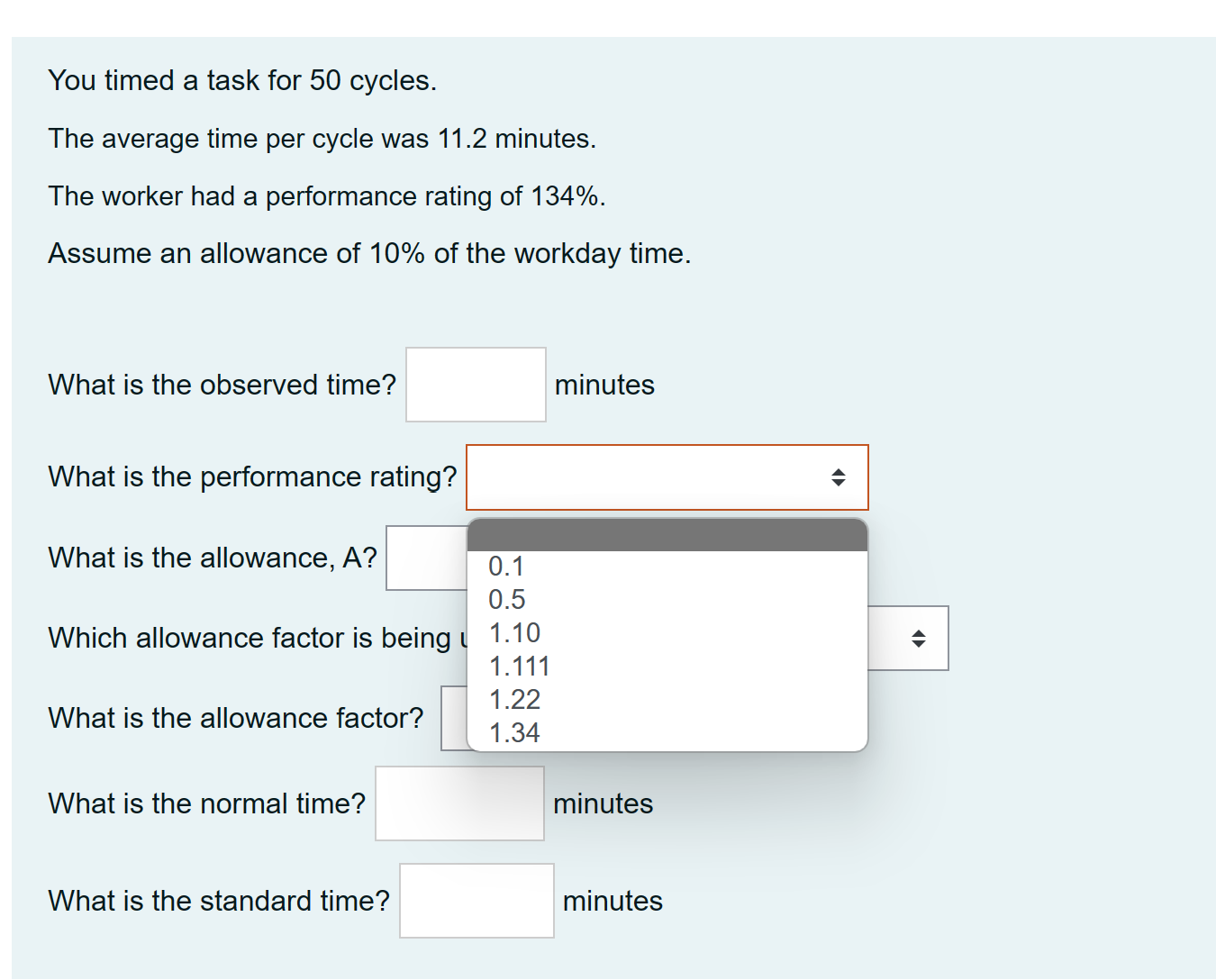Screen dimensions: 1216x980
Task: Click the highlighted performance rating combo box
Action: [667, 477]
